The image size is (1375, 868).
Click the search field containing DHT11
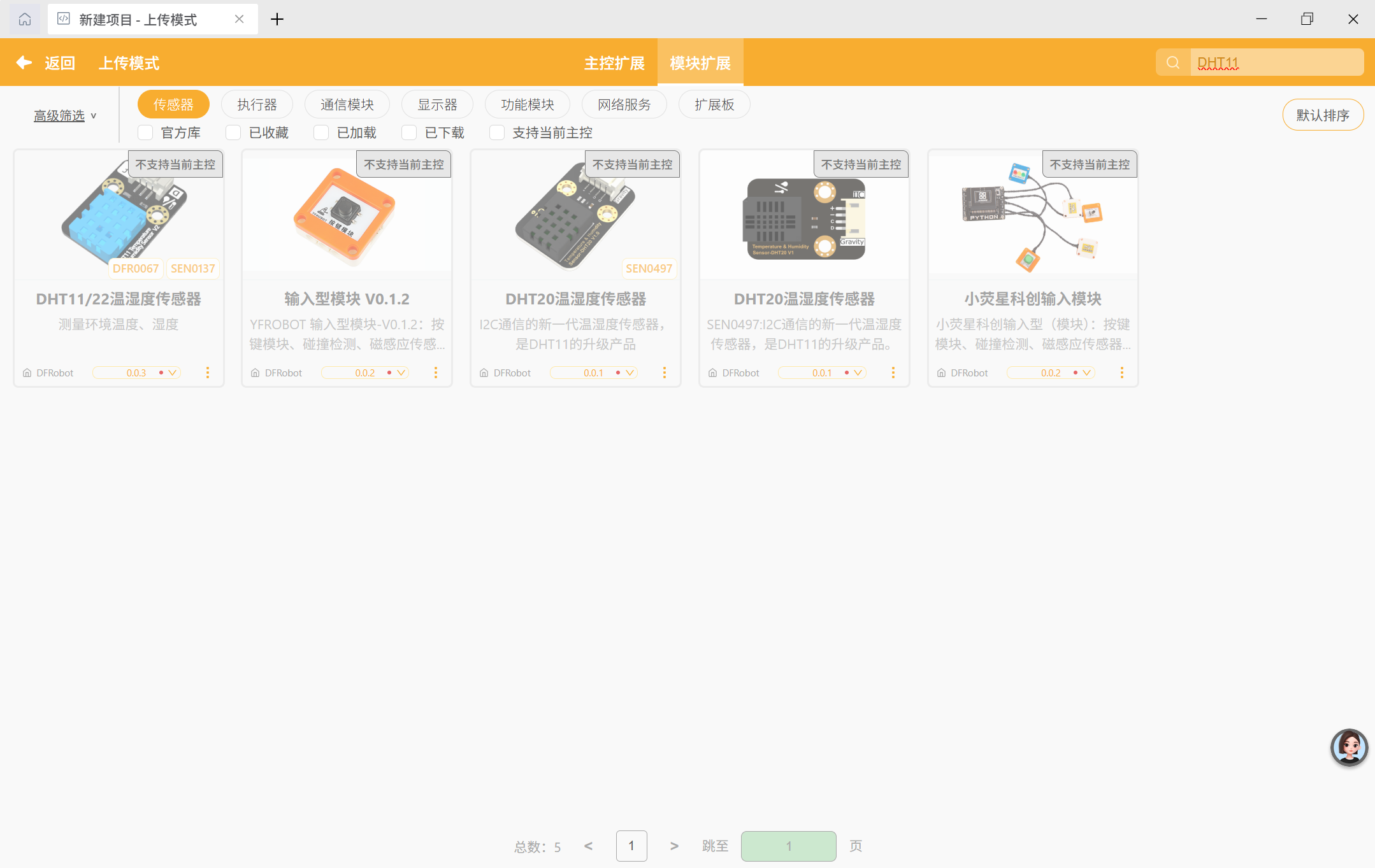tap(1277, 62)
